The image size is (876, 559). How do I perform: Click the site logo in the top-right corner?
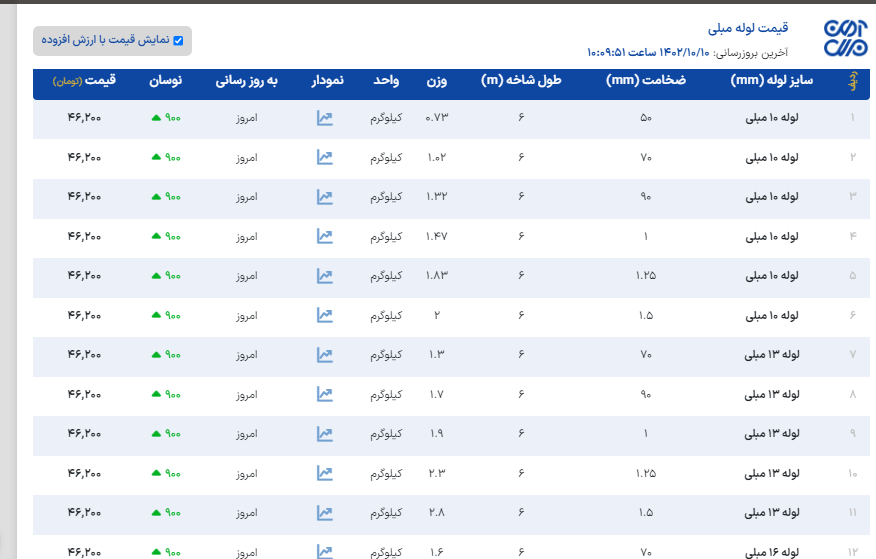point(845,38)
